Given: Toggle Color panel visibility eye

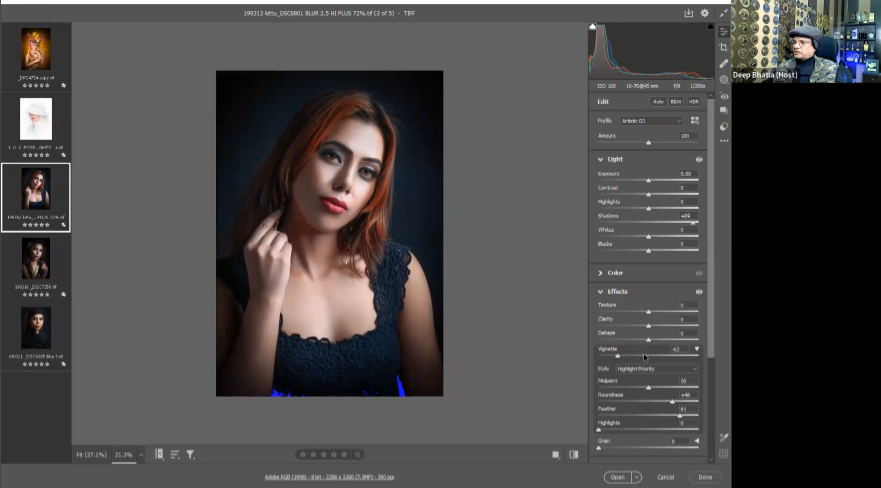Looking at the screenshot, I should [699, 272].
